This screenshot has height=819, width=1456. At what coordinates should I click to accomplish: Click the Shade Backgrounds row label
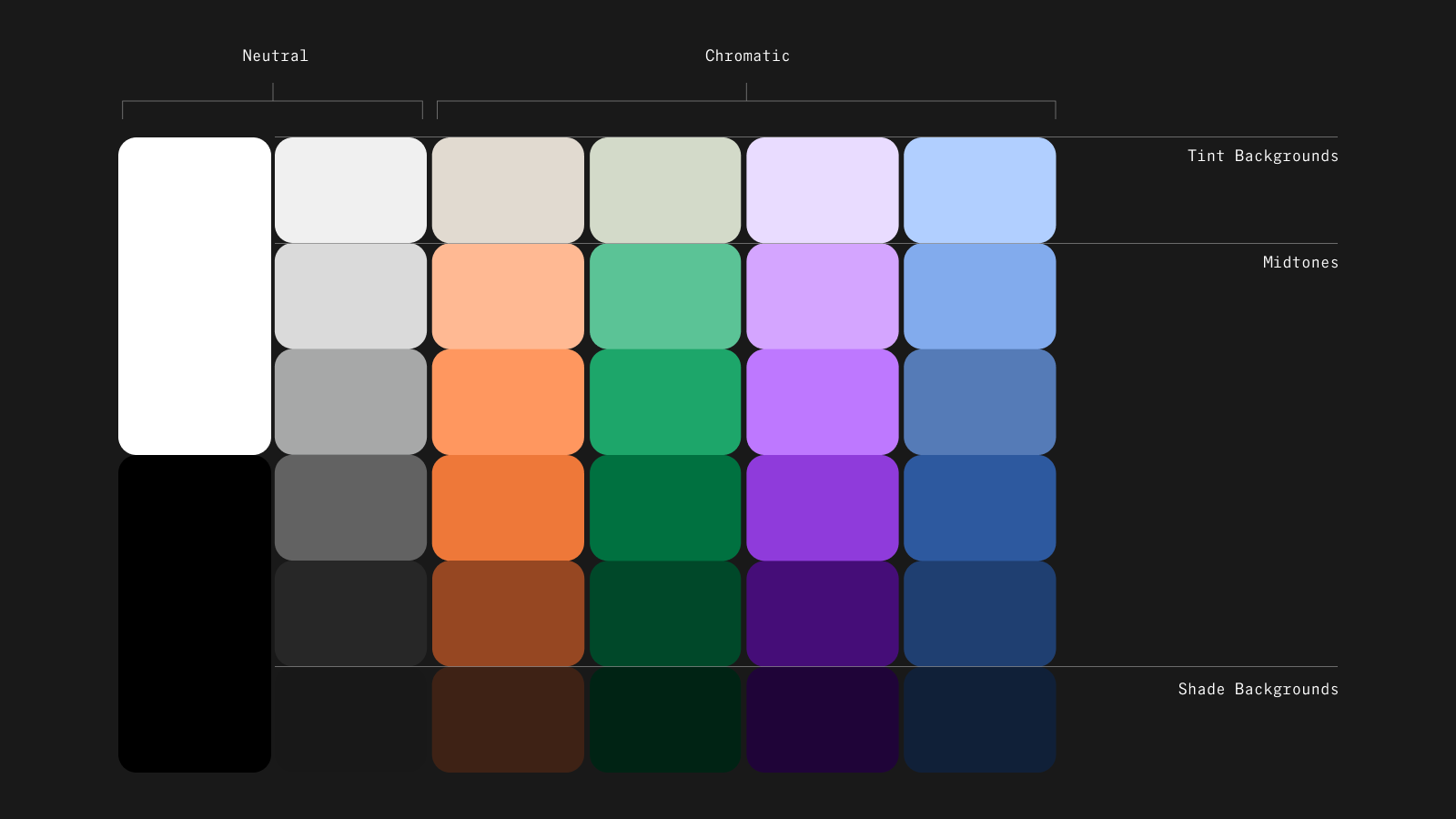tap(1258, 689)
